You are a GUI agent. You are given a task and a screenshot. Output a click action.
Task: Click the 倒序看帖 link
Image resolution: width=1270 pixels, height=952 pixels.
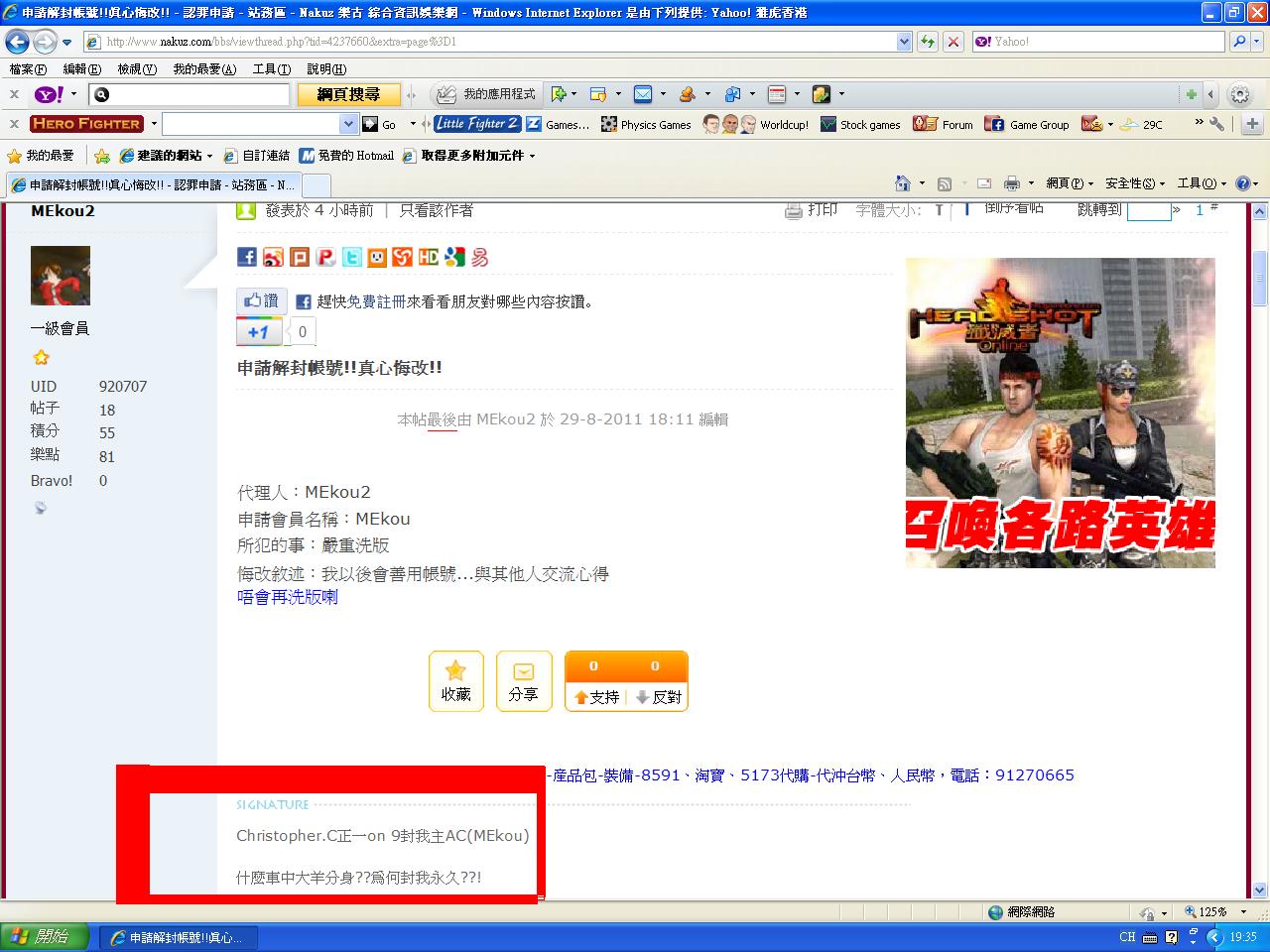[x=1013, y=208]
